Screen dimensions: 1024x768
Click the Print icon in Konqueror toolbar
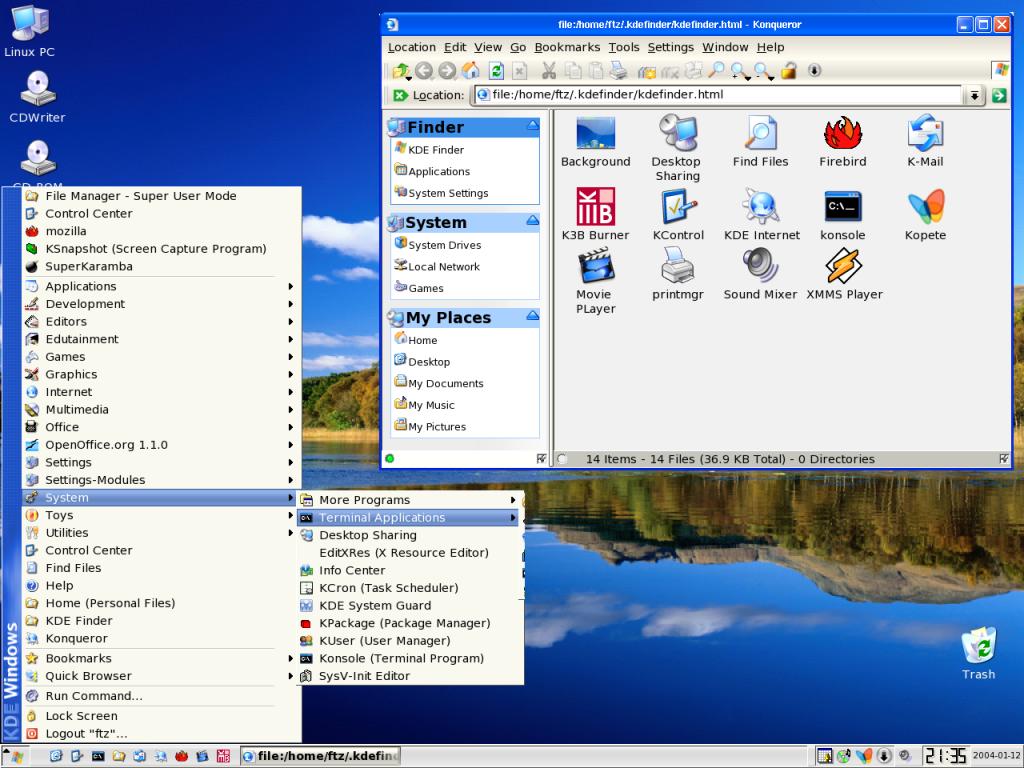[x=618, y=71]
